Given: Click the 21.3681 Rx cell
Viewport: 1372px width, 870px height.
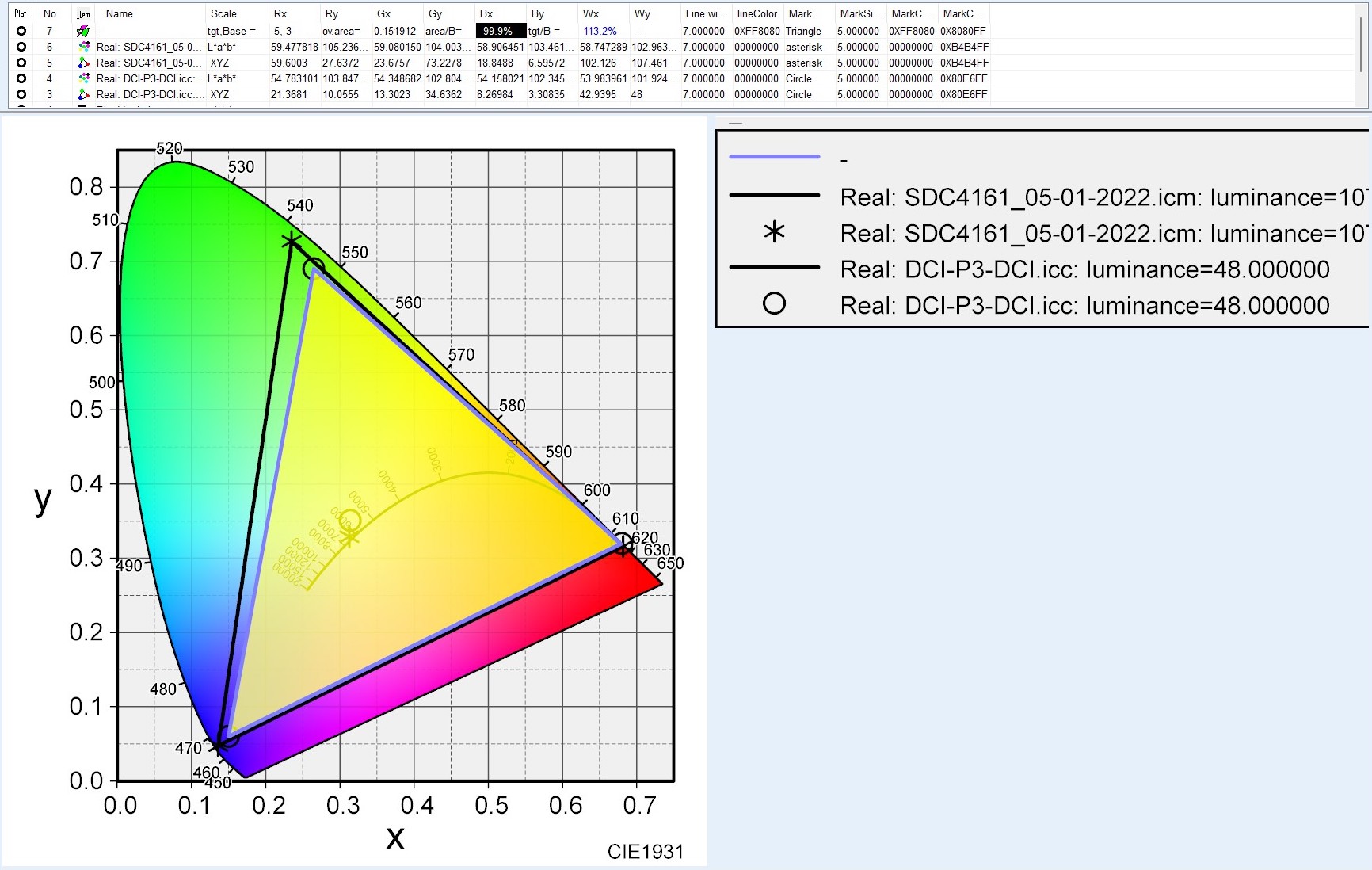Looking at the screenshot, I should [289, 94].
